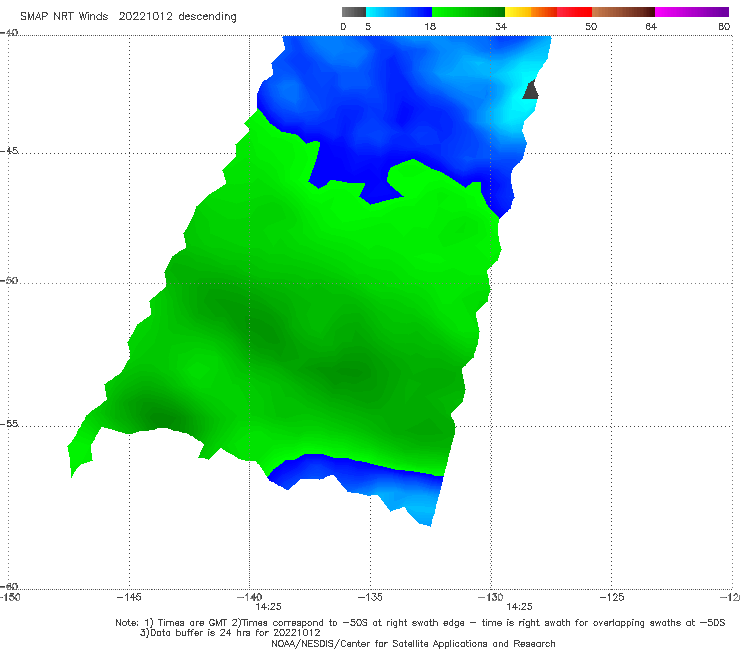The width and height of the screenshot is (740, 650).
Task: Click the latitude label '-45'
Action: [x=9, y=151]
